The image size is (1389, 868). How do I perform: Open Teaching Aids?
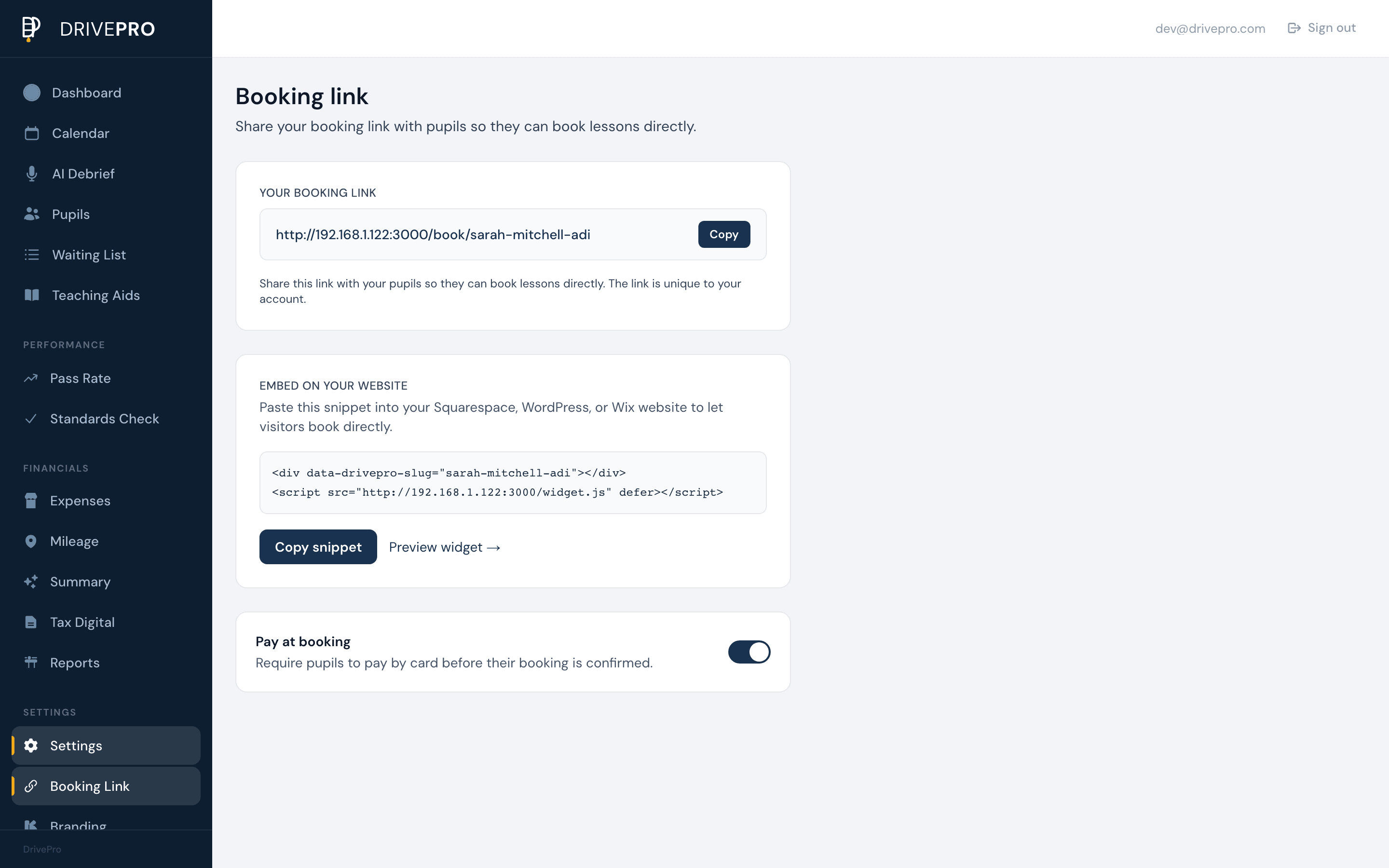[x=95, y=295]
